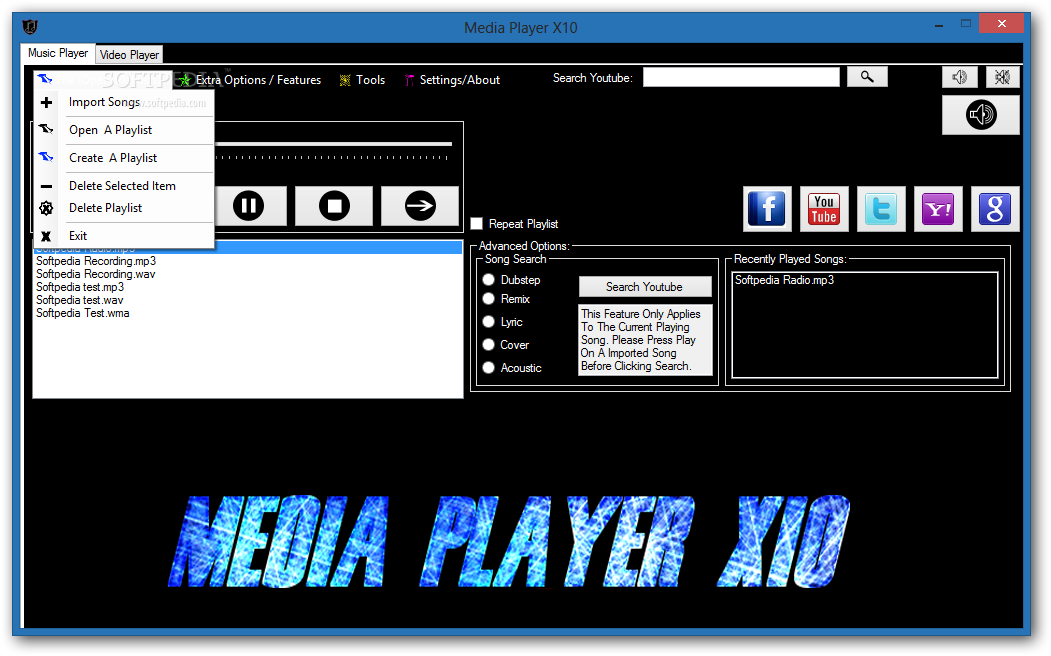Select Softpedia Test.wma in playlist

pos(82,313)
